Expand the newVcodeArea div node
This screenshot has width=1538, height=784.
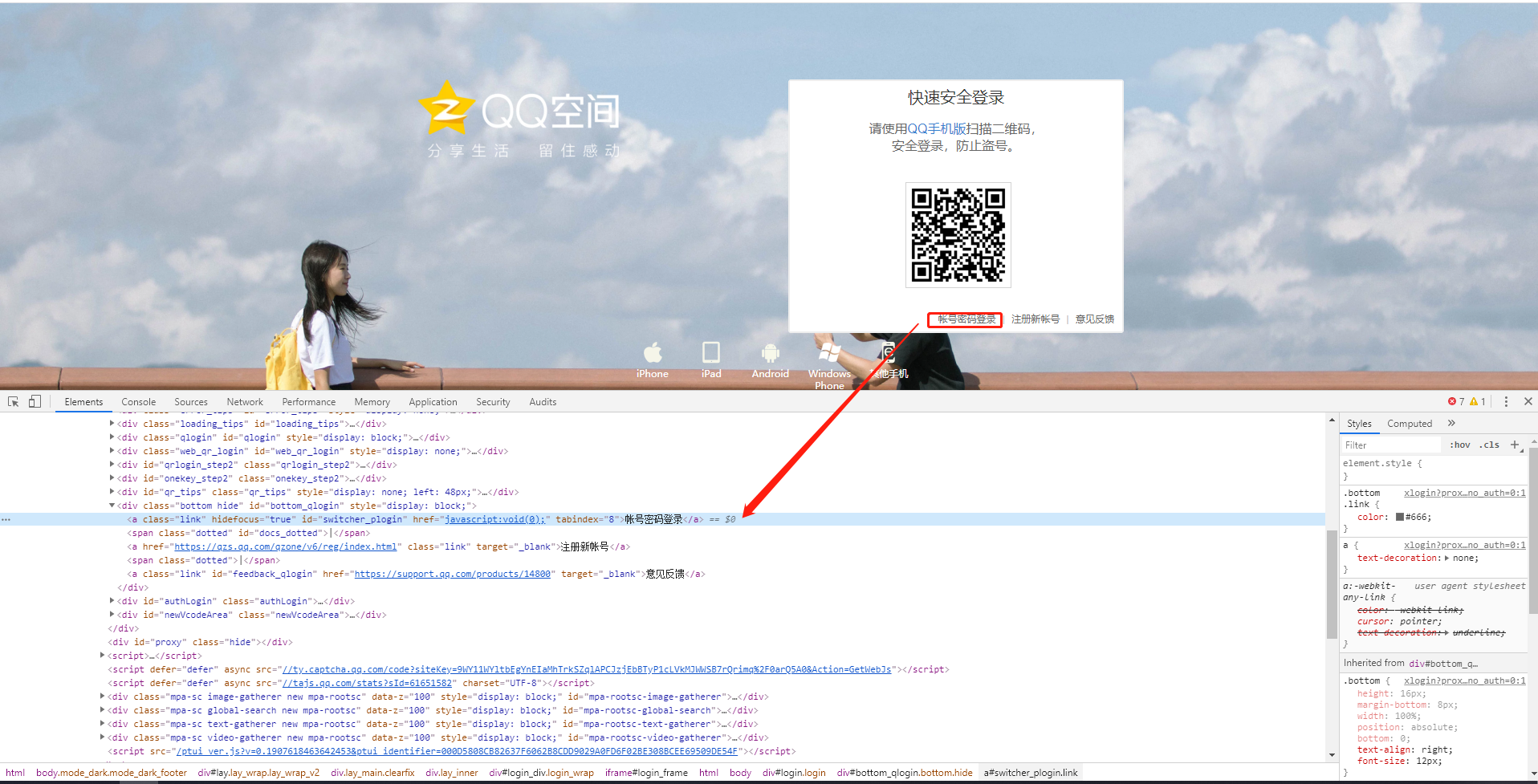112,615
